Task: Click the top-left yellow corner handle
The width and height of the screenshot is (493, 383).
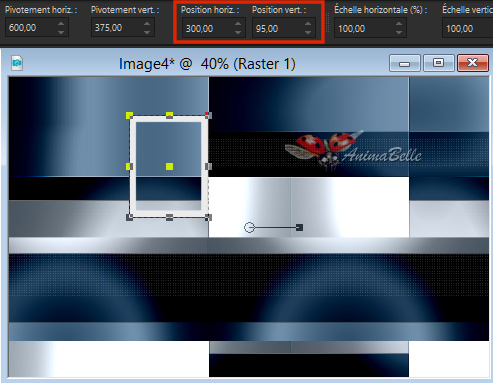Action: point(129,115)
